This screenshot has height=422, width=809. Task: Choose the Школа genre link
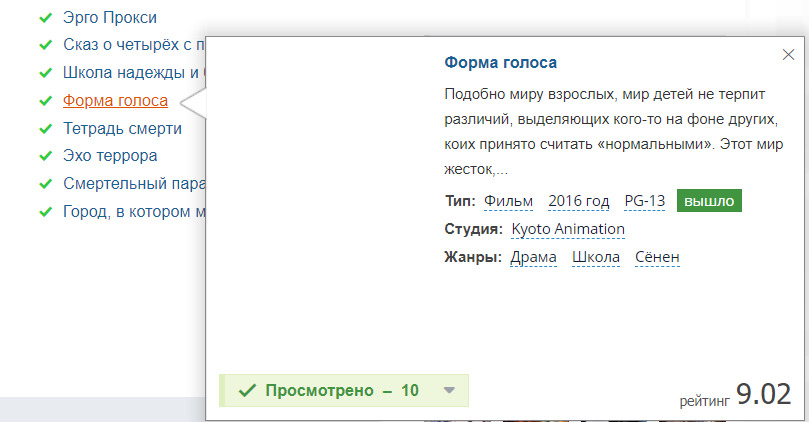596,258
